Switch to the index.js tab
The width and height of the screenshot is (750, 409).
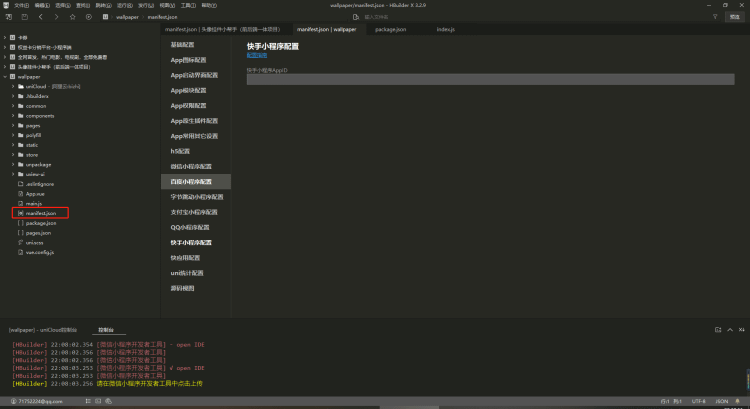coord(445,29)
